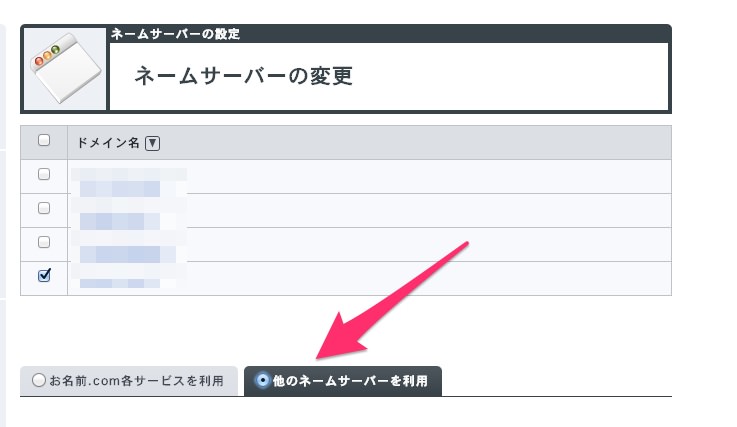Select the お名前.com各サービスを利用 radio circle
The width and height of the screenshot is (737, 427).
pos(39,380)
